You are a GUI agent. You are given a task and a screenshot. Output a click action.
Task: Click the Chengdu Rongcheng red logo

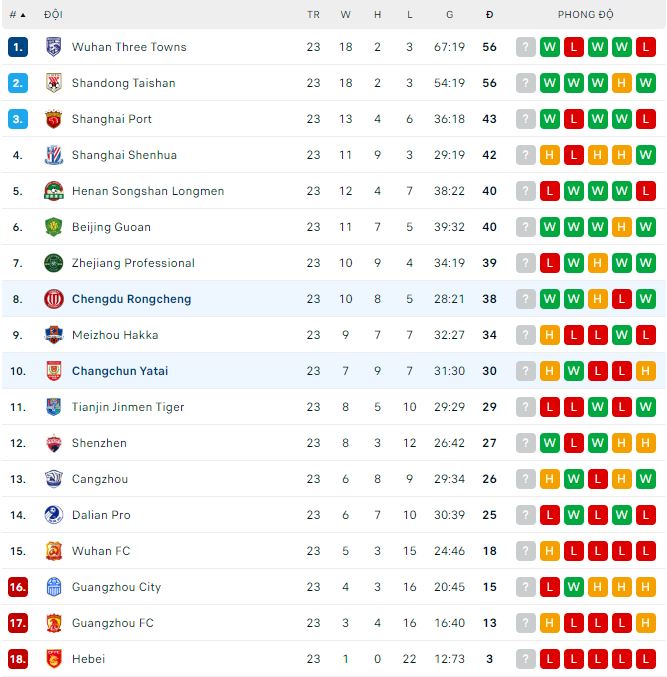54,299
